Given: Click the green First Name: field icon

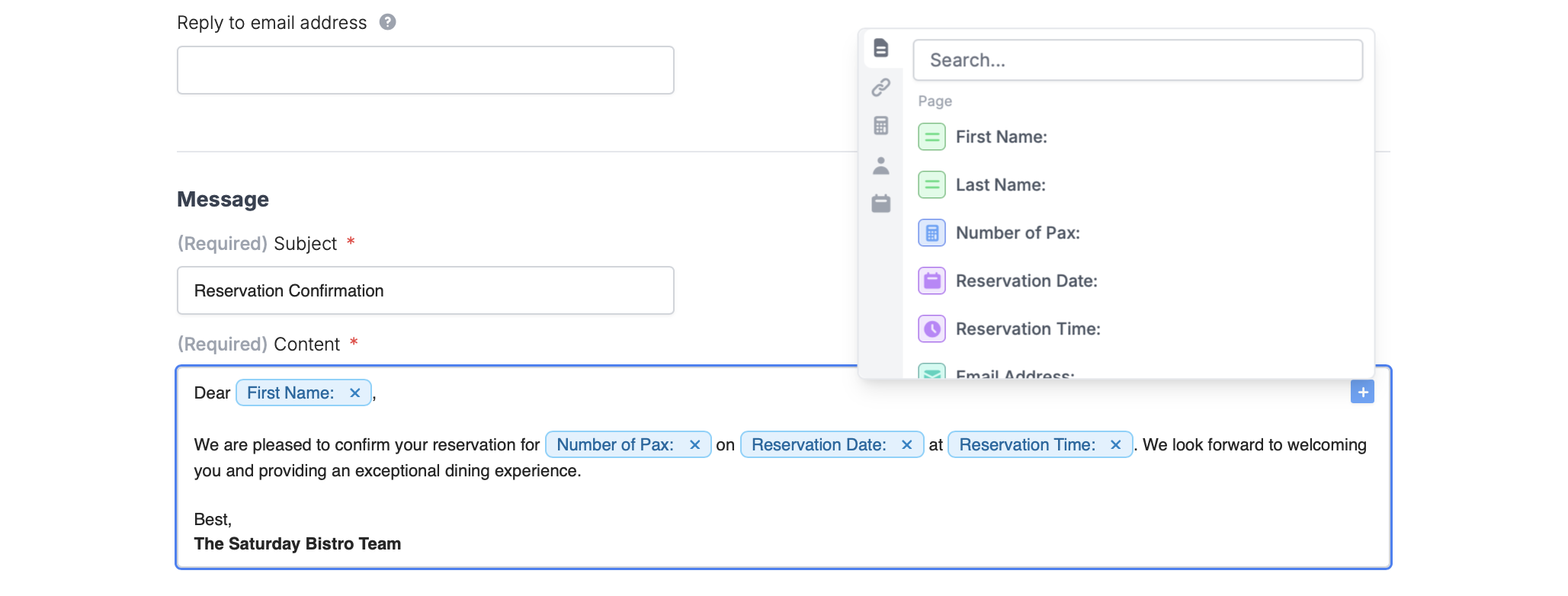Looking at the screenshot, I should tap(932, 137).
